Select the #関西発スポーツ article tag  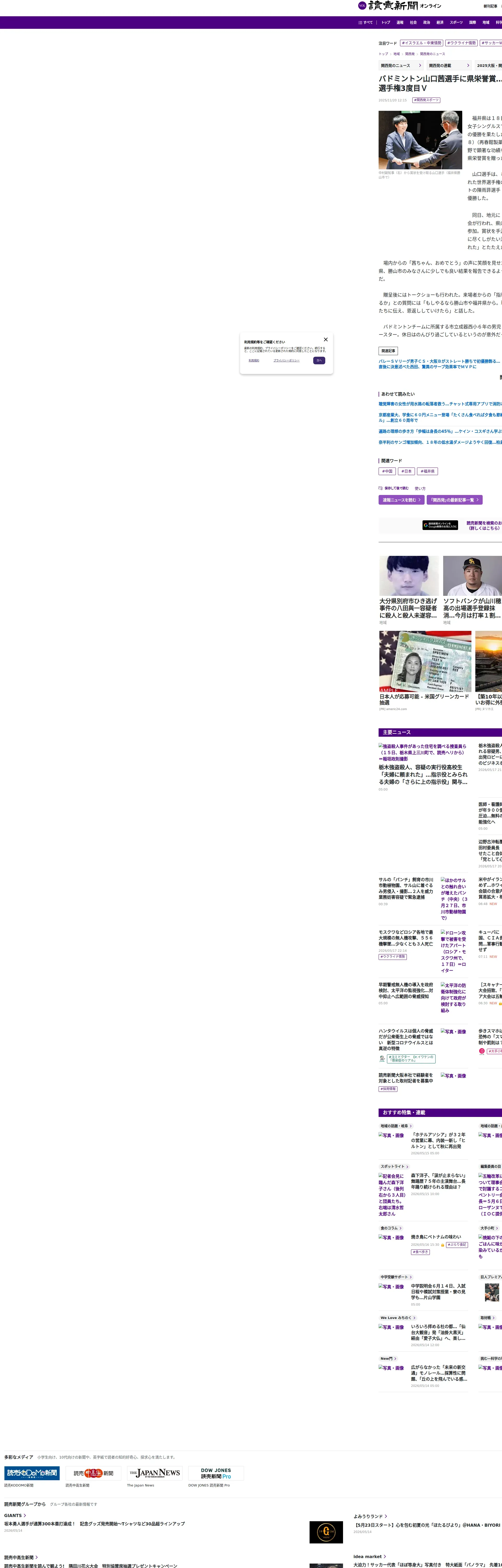(426, 100)
